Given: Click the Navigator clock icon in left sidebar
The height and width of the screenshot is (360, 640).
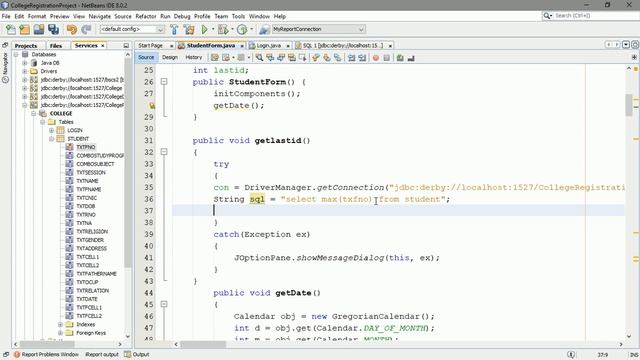Looking at the screenshot, I should pyautogui.click(x=5, y=80).
